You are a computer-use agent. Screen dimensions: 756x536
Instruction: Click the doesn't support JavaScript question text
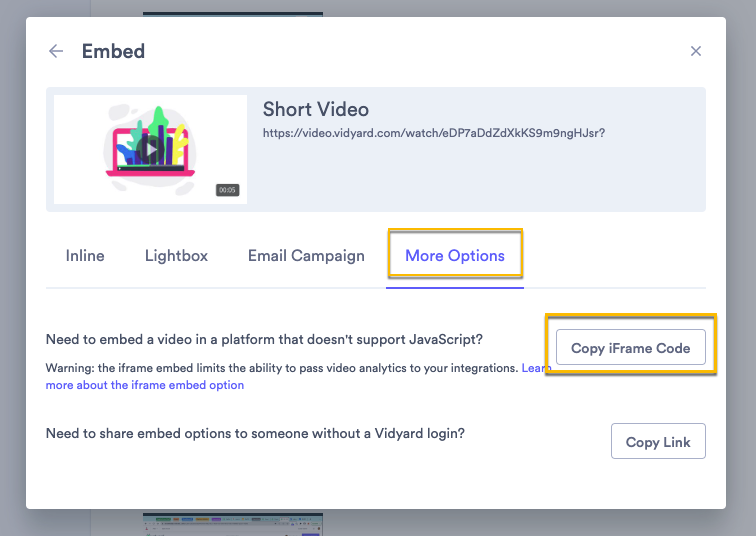[264, 339]
